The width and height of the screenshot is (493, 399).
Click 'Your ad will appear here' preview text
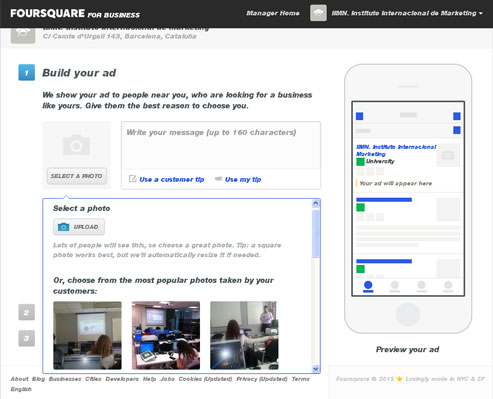[x=396, y=183]
